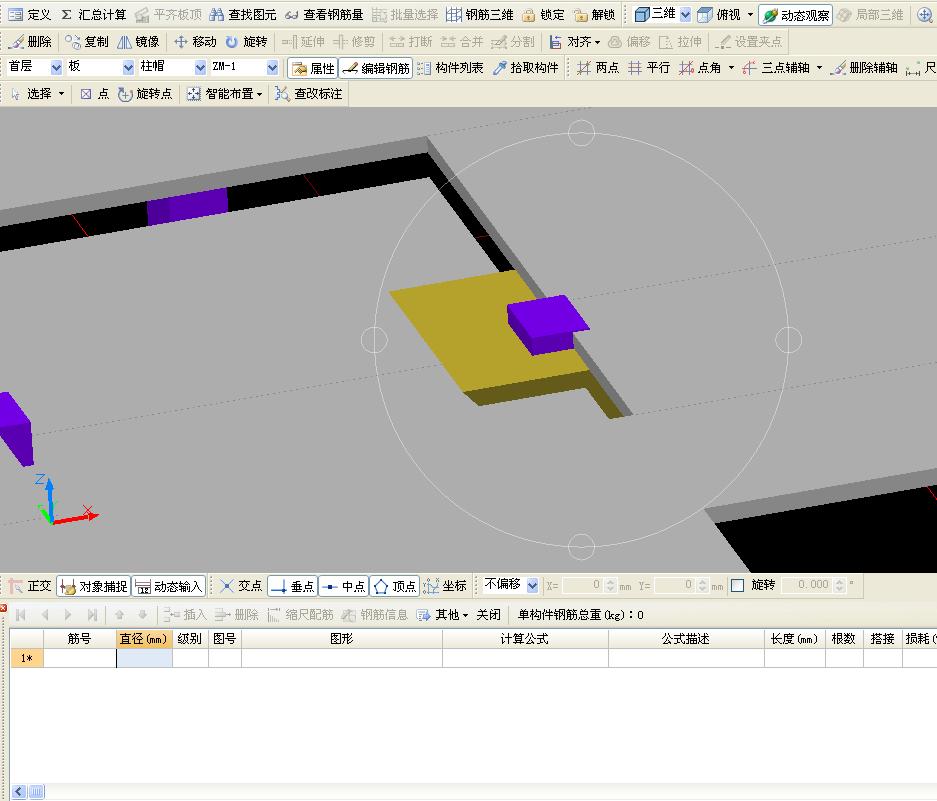Click the 筋号 column header
This screenshot has height=801, width=937.
tap(79, 639)
